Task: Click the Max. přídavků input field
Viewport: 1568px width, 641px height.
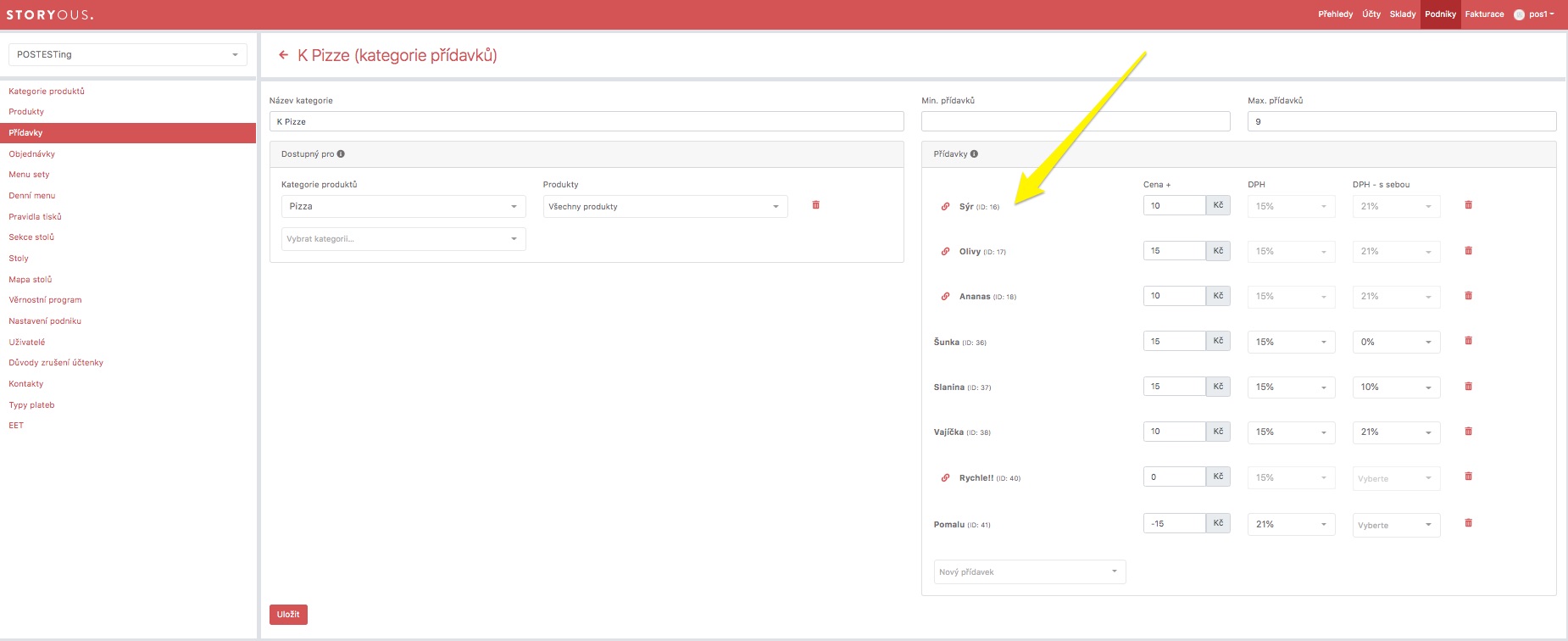Action: click(x=1402, y=121)
